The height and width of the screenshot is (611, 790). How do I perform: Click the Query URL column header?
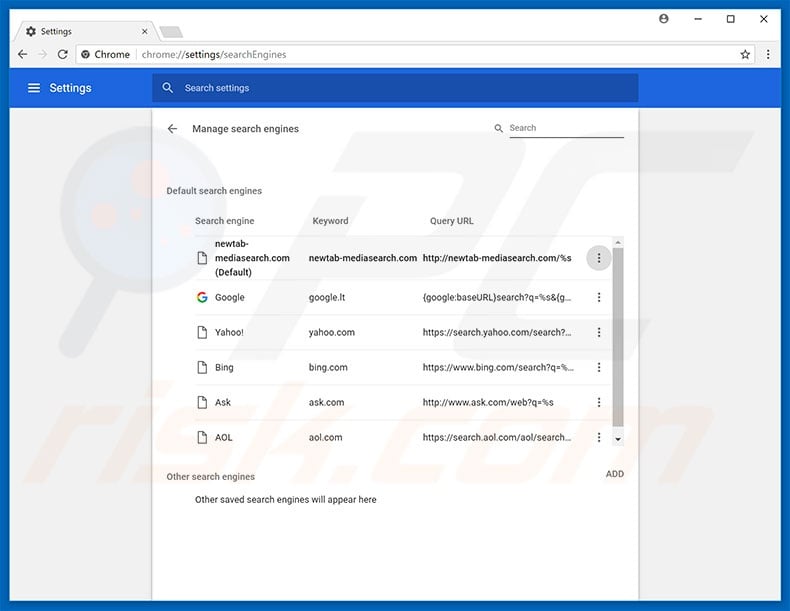(x=451, y=221)
